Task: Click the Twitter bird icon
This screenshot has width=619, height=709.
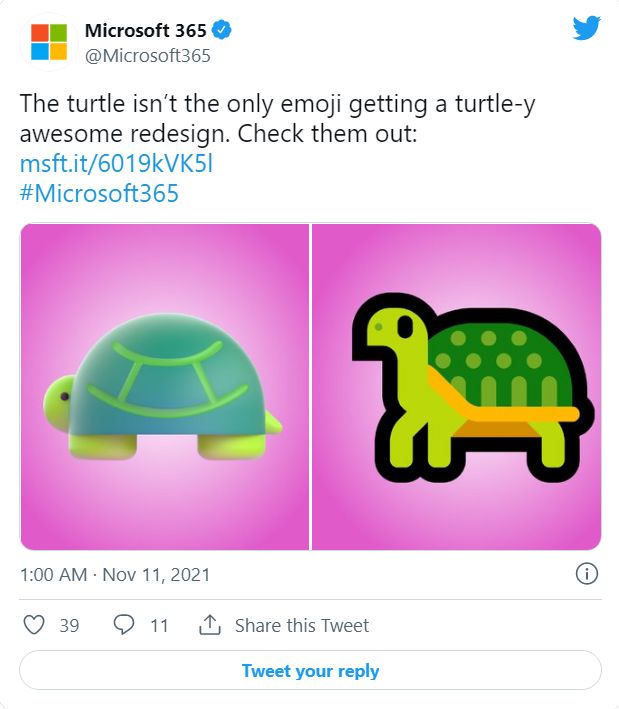Action: (587, 28)
